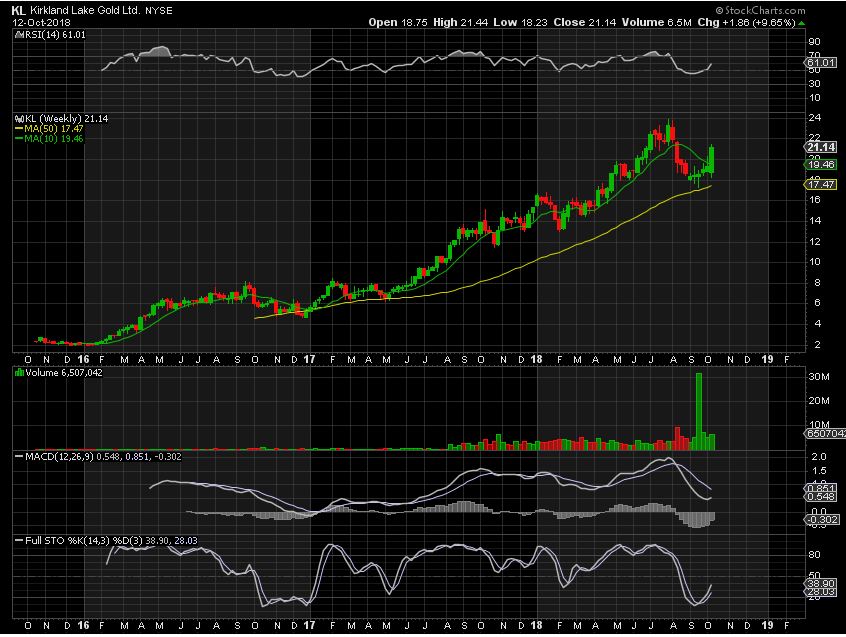The width and height of the screenshot is (846, 637).
Task: Open the StockCharts.com watermark link
Action: (x=760, y=10)
